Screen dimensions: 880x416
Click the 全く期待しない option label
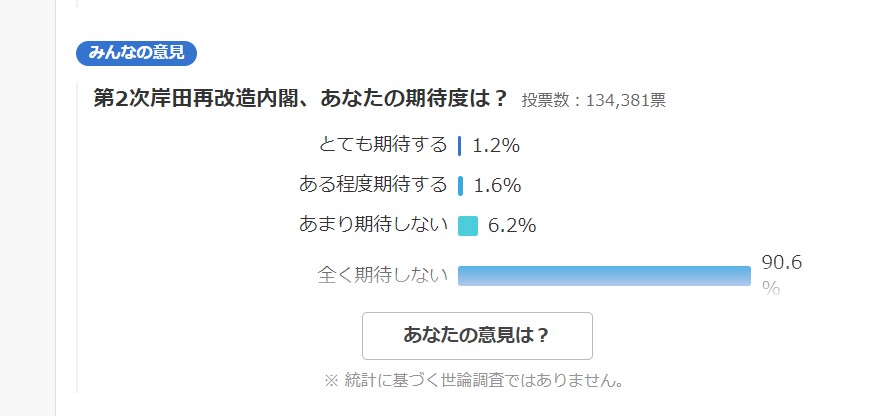(x=383, y=276)
